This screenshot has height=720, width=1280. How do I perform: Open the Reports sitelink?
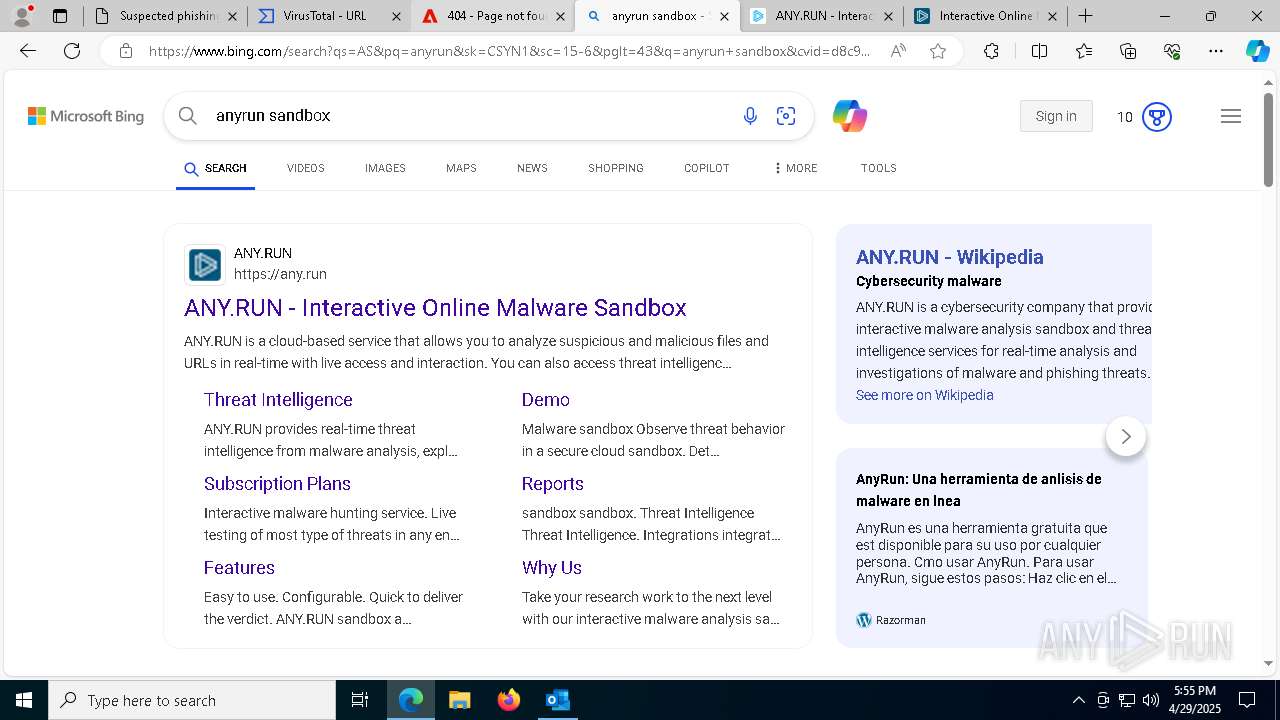point(553,484)
